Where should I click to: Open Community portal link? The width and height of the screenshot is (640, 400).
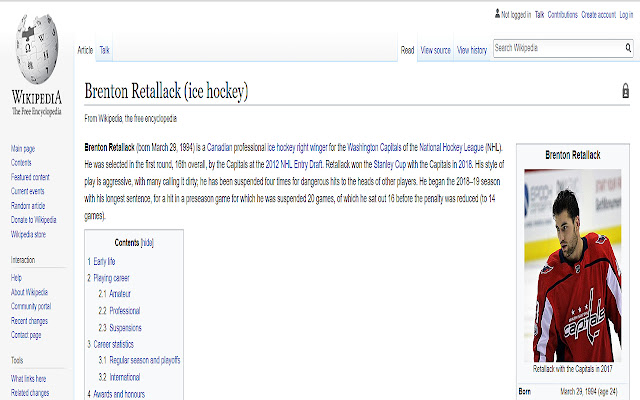(x=31, y=307)
